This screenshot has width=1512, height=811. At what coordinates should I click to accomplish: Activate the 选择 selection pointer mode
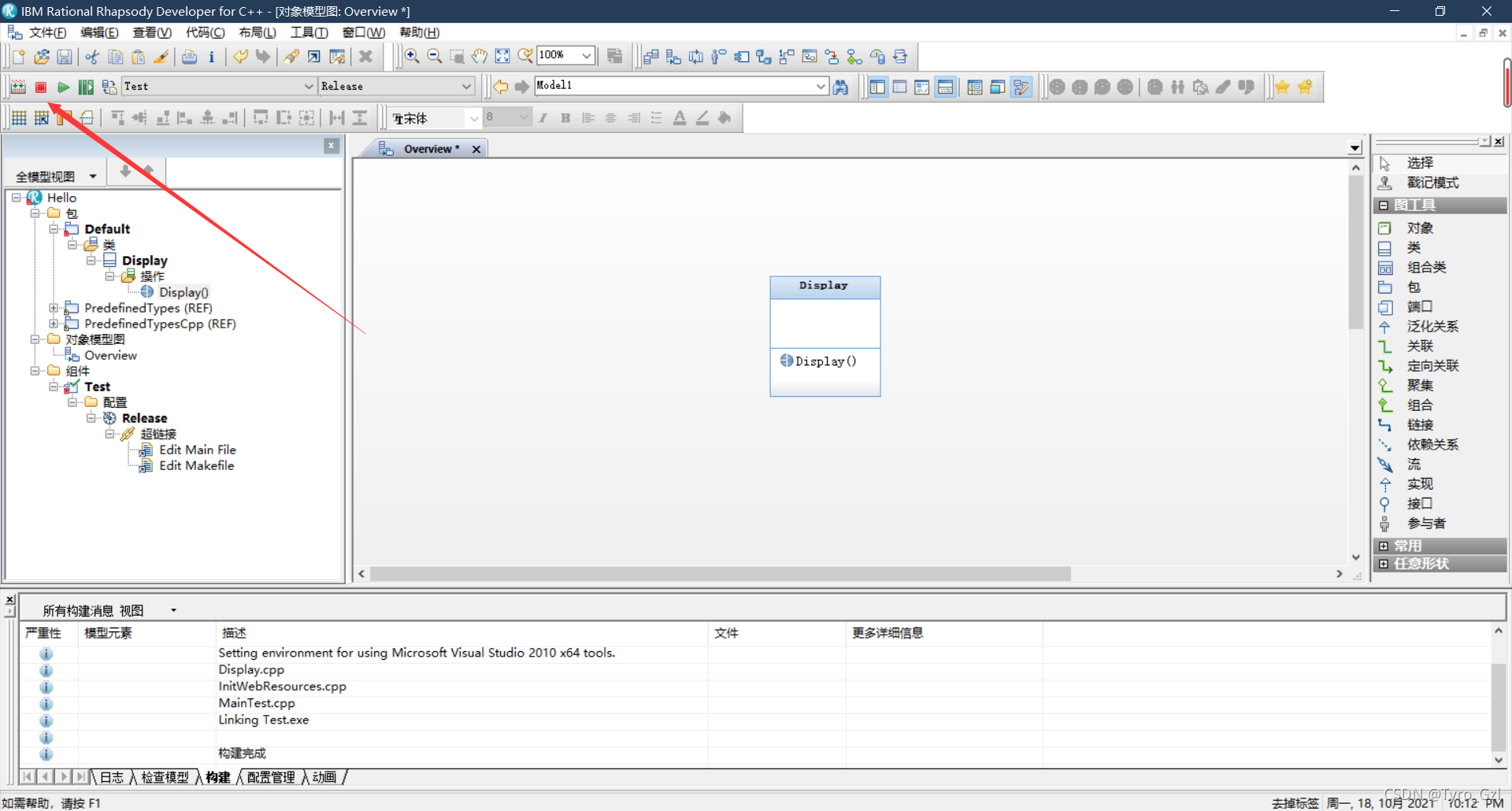click(1420, 163)
